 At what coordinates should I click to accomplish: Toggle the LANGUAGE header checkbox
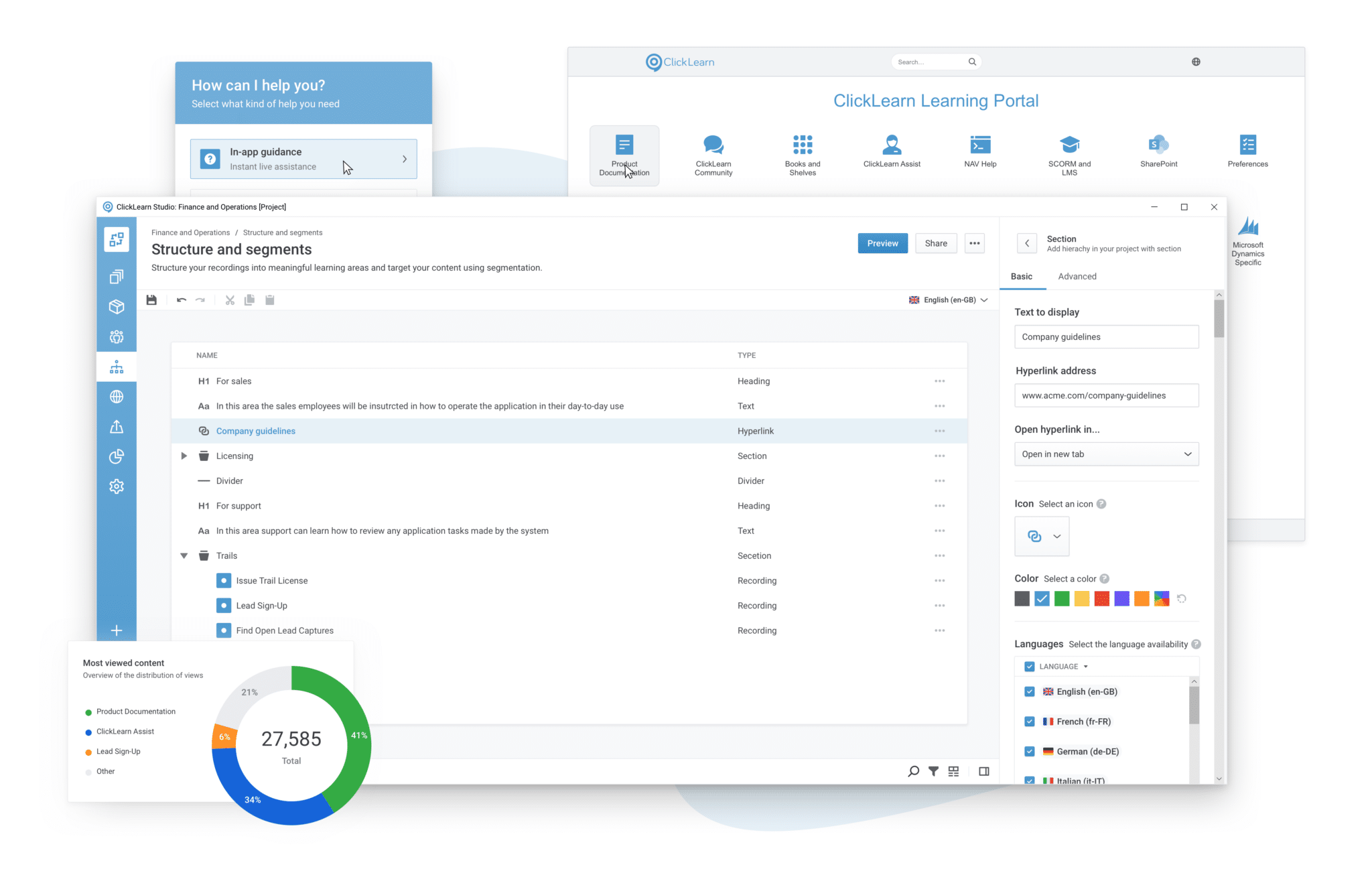click(1029, 666)
